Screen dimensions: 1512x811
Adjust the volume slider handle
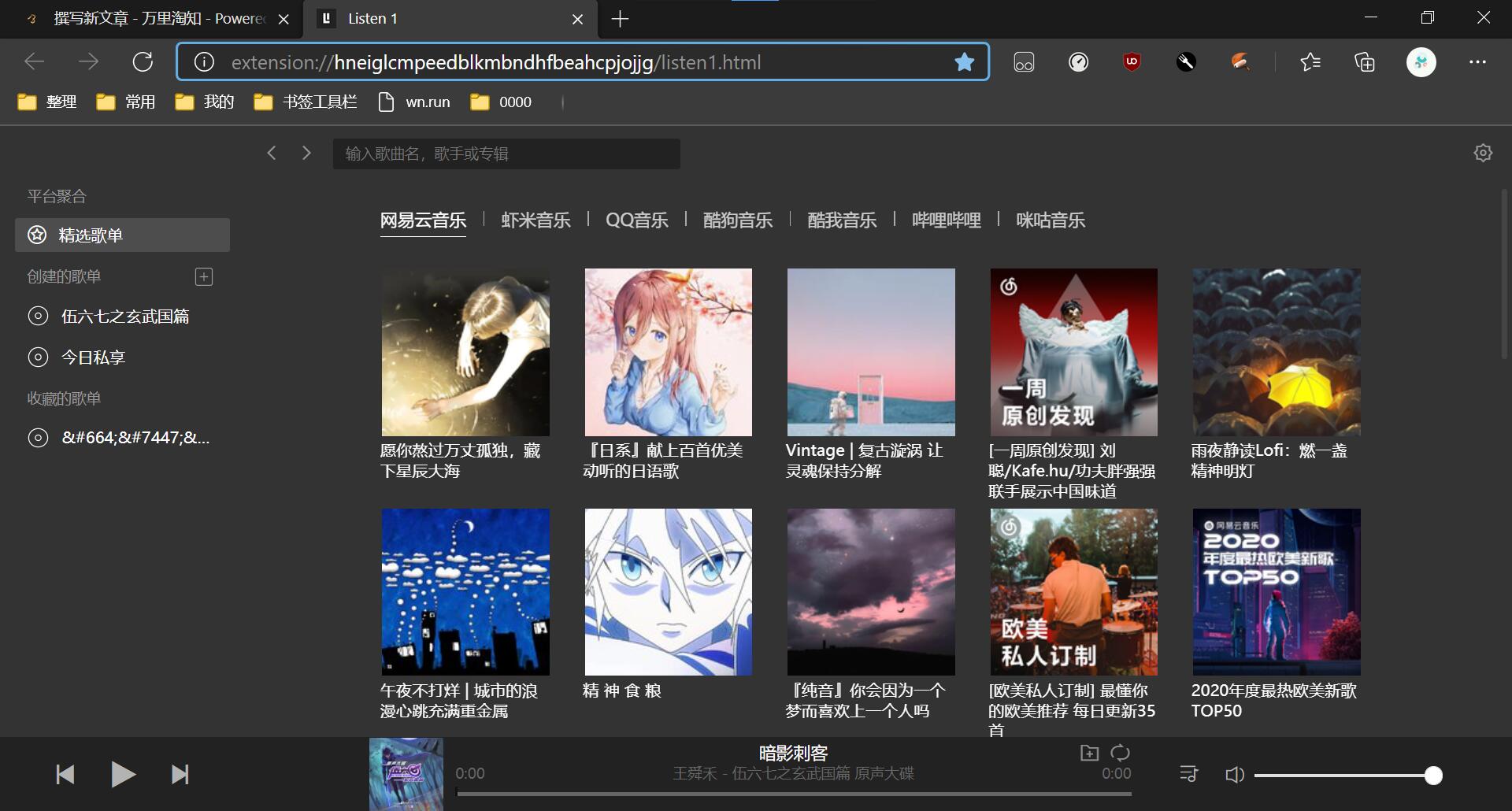1433,776
